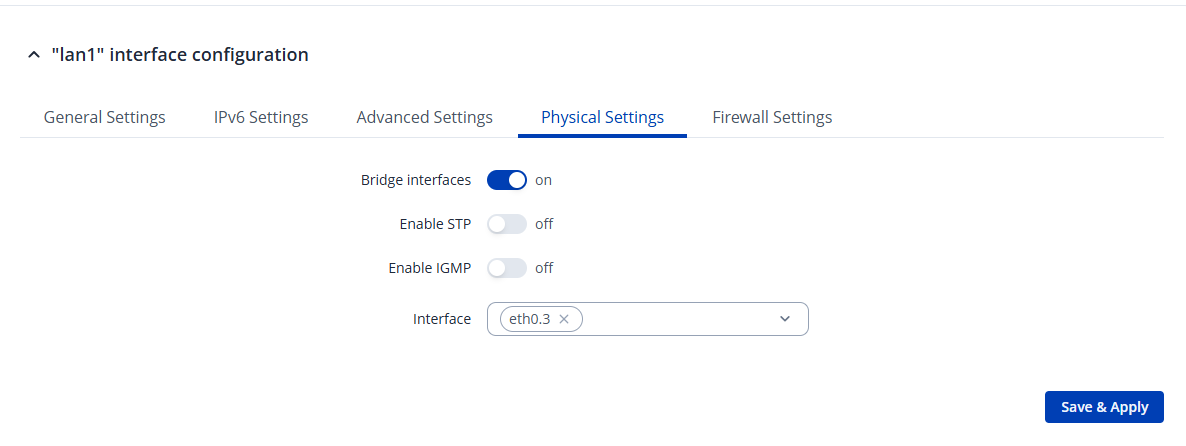Switch to the General Settings tab

(105, 117)
